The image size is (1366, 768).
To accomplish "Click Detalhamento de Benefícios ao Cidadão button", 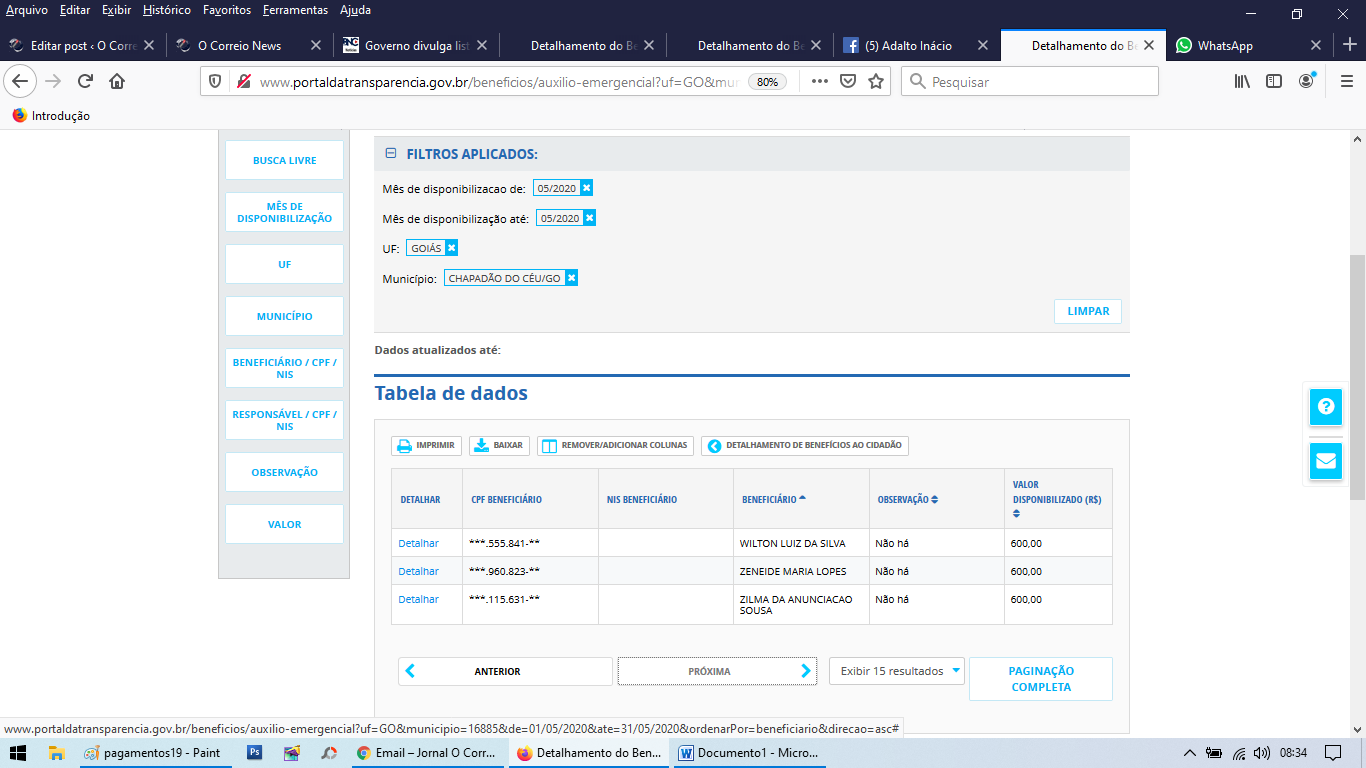I will (x=805, y=445).
